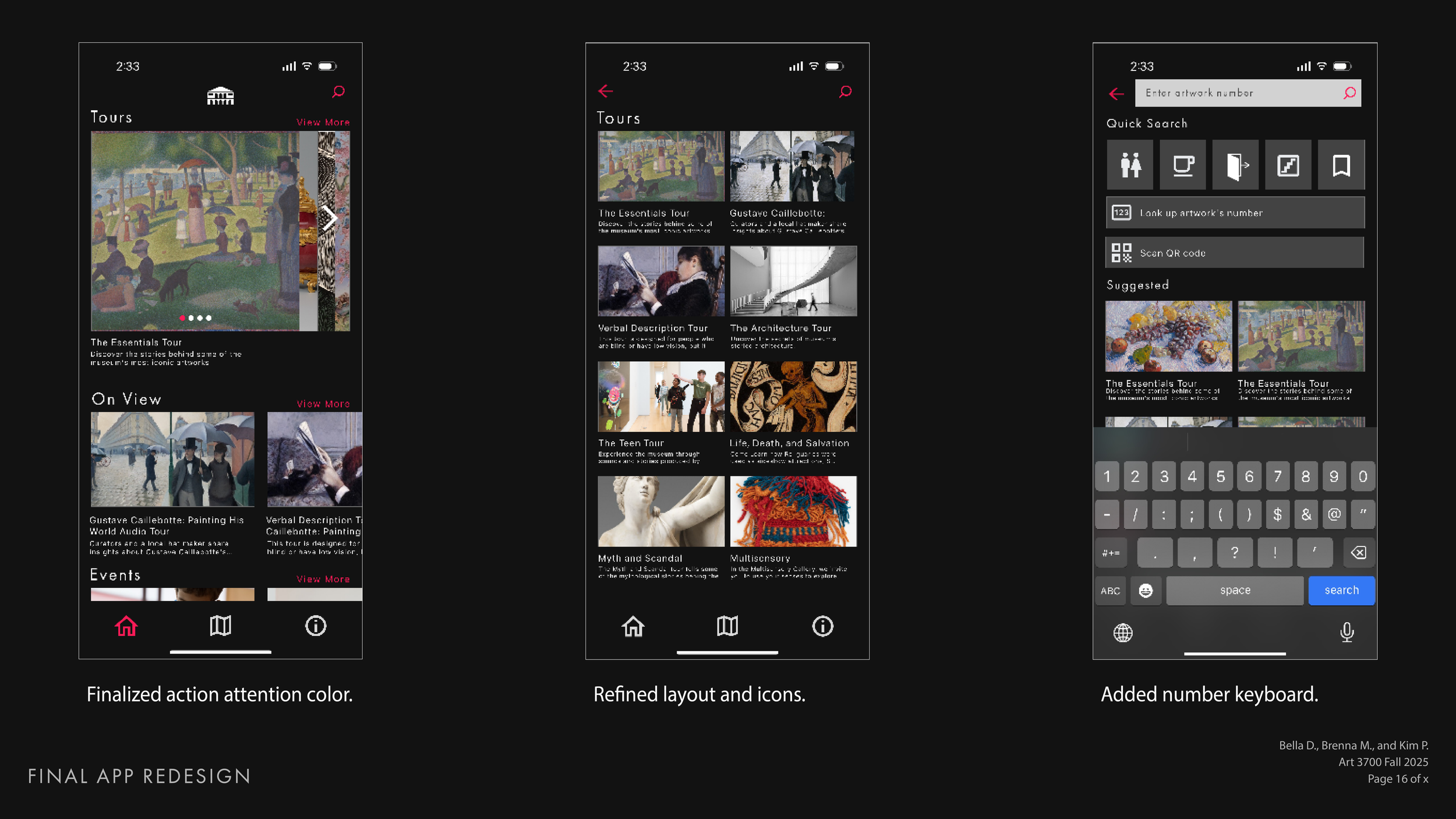
Task: Select Look up artwork's number option
Action: click(x=1235, y=213)
